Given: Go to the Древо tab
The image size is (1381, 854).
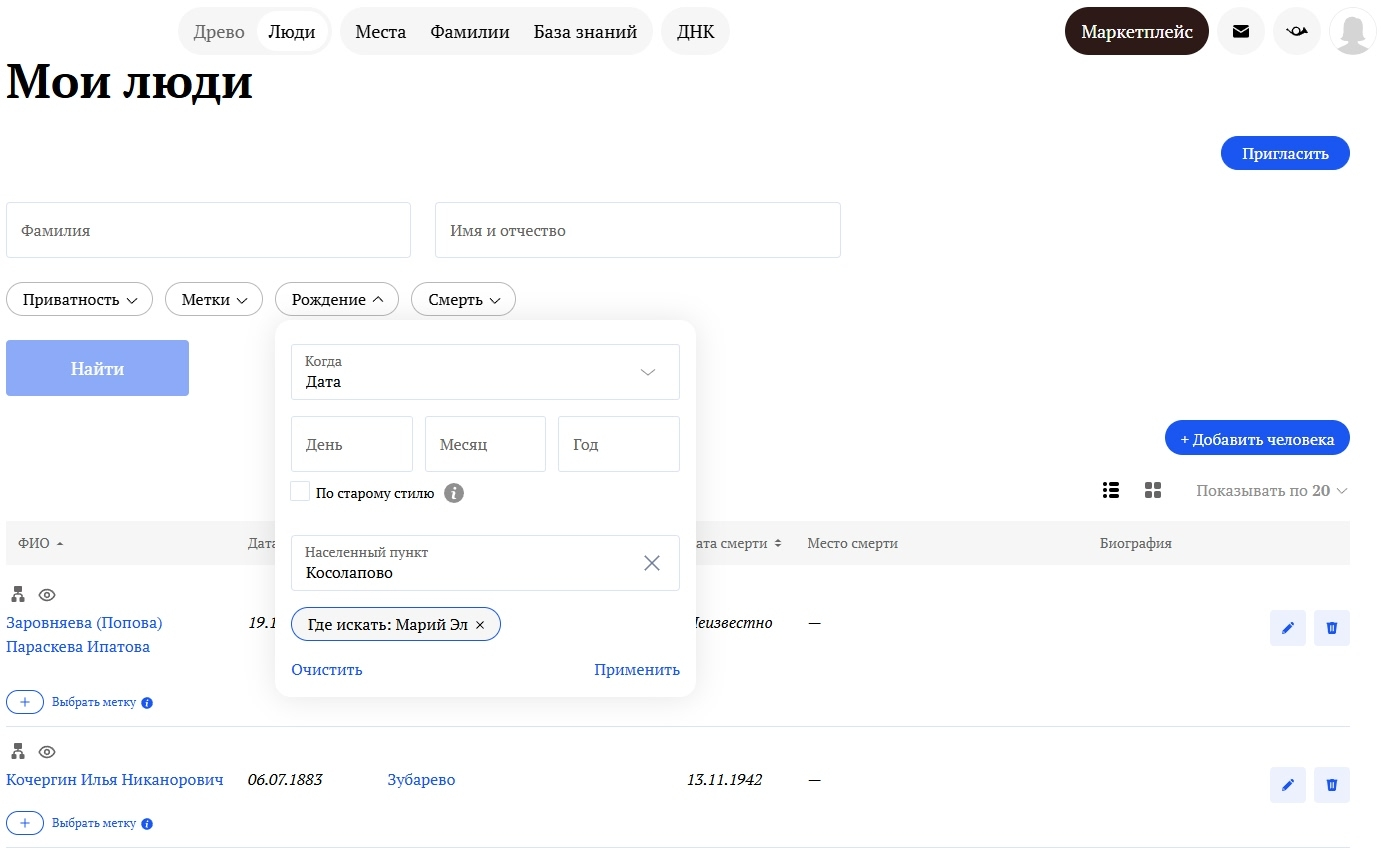Looking at the screenshot, I should pyautogui.click(x=219, y=32).
